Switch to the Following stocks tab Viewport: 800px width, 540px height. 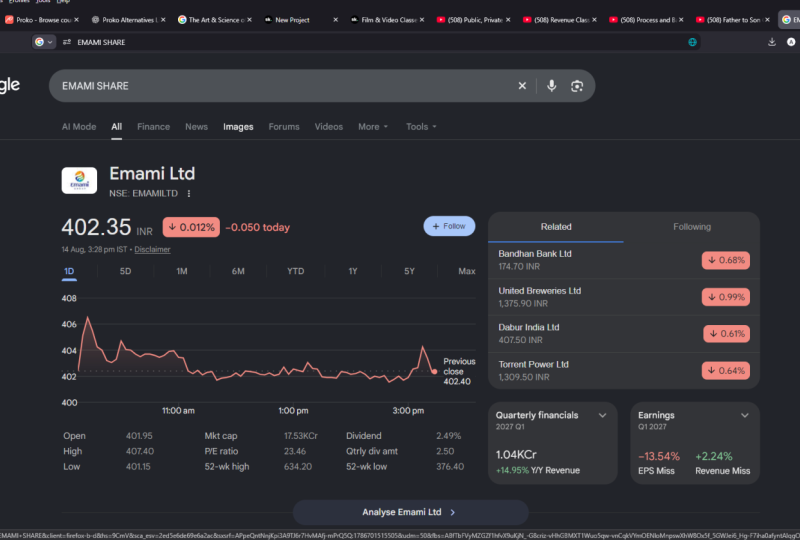pos(692,227)
